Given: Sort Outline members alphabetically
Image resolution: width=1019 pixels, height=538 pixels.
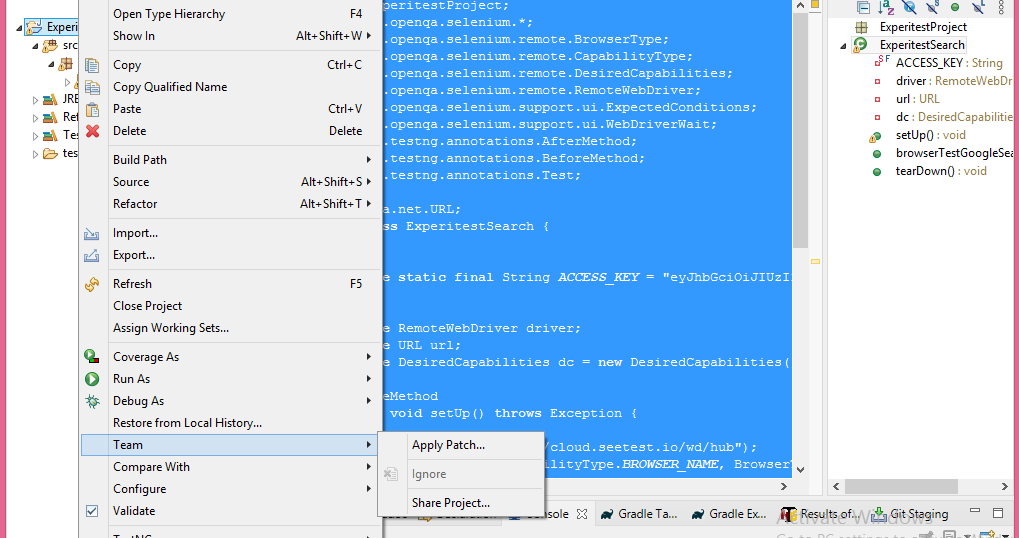Looking at the screenshot, I should coord(886,7).
